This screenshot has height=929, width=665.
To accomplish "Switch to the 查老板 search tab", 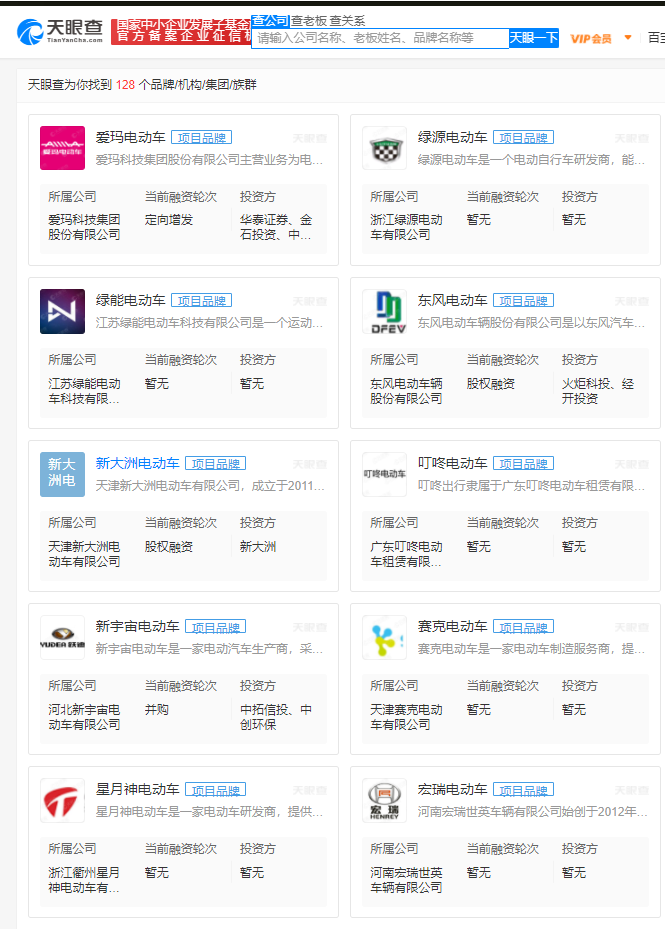I will (309, 21).
